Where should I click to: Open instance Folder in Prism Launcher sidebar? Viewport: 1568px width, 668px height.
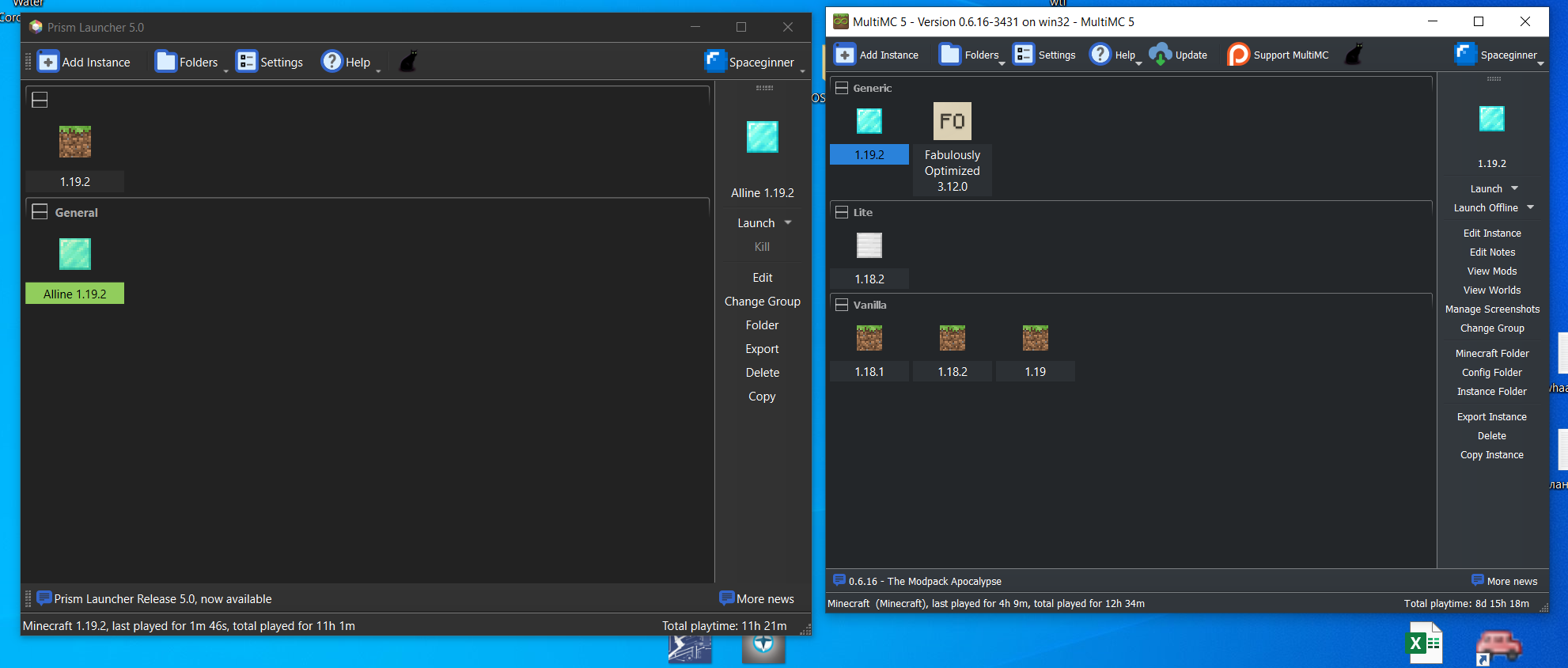(763, 325)
